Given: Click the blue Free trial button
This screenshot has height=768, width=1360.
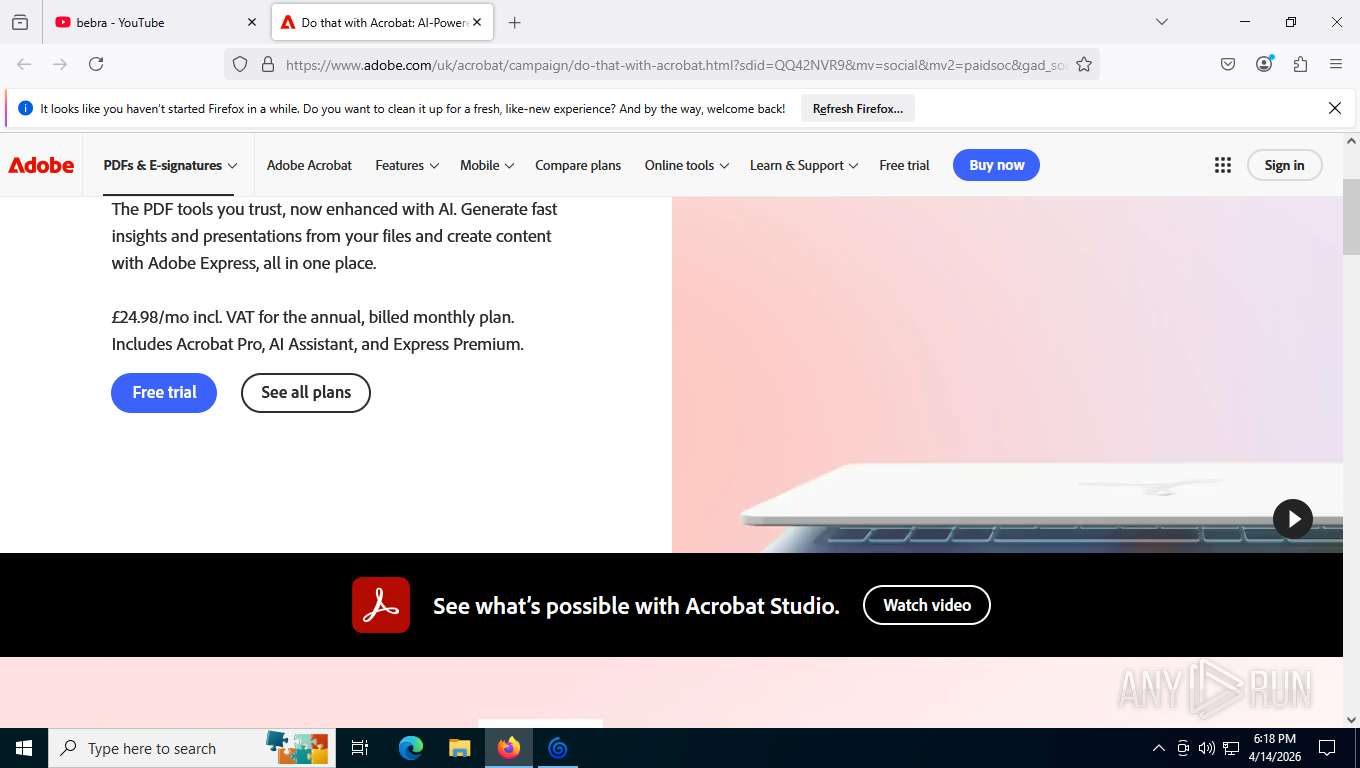Looking at the screenshot, I should [164, 392].
